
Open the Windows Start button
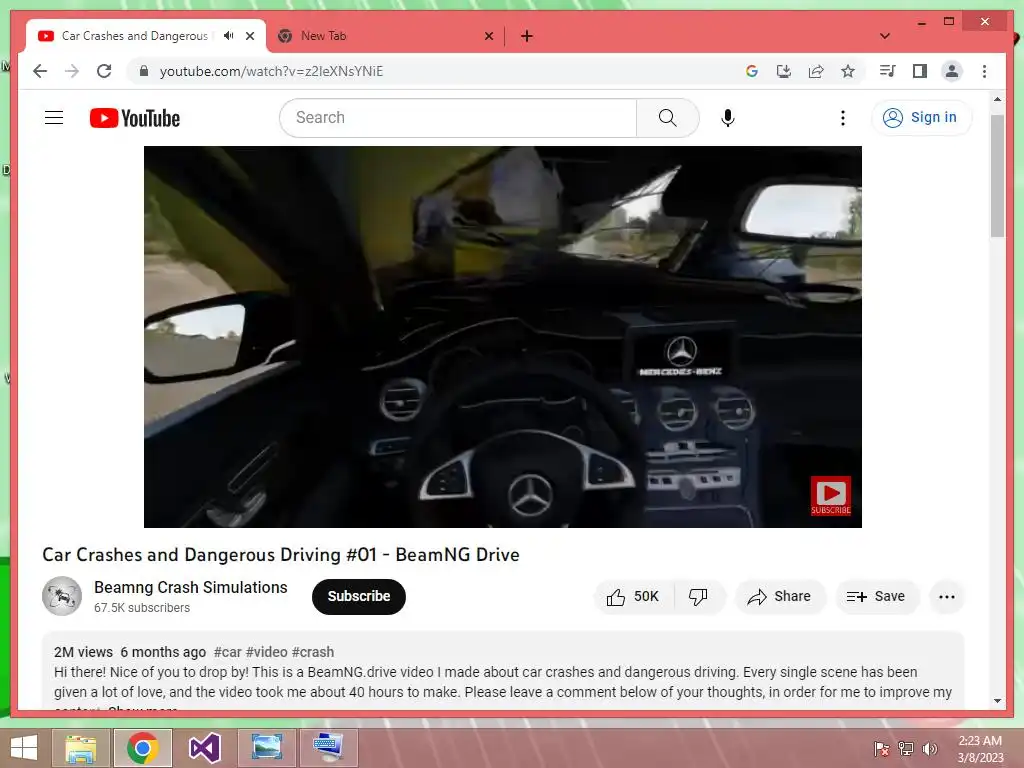[x=24, y=748]
